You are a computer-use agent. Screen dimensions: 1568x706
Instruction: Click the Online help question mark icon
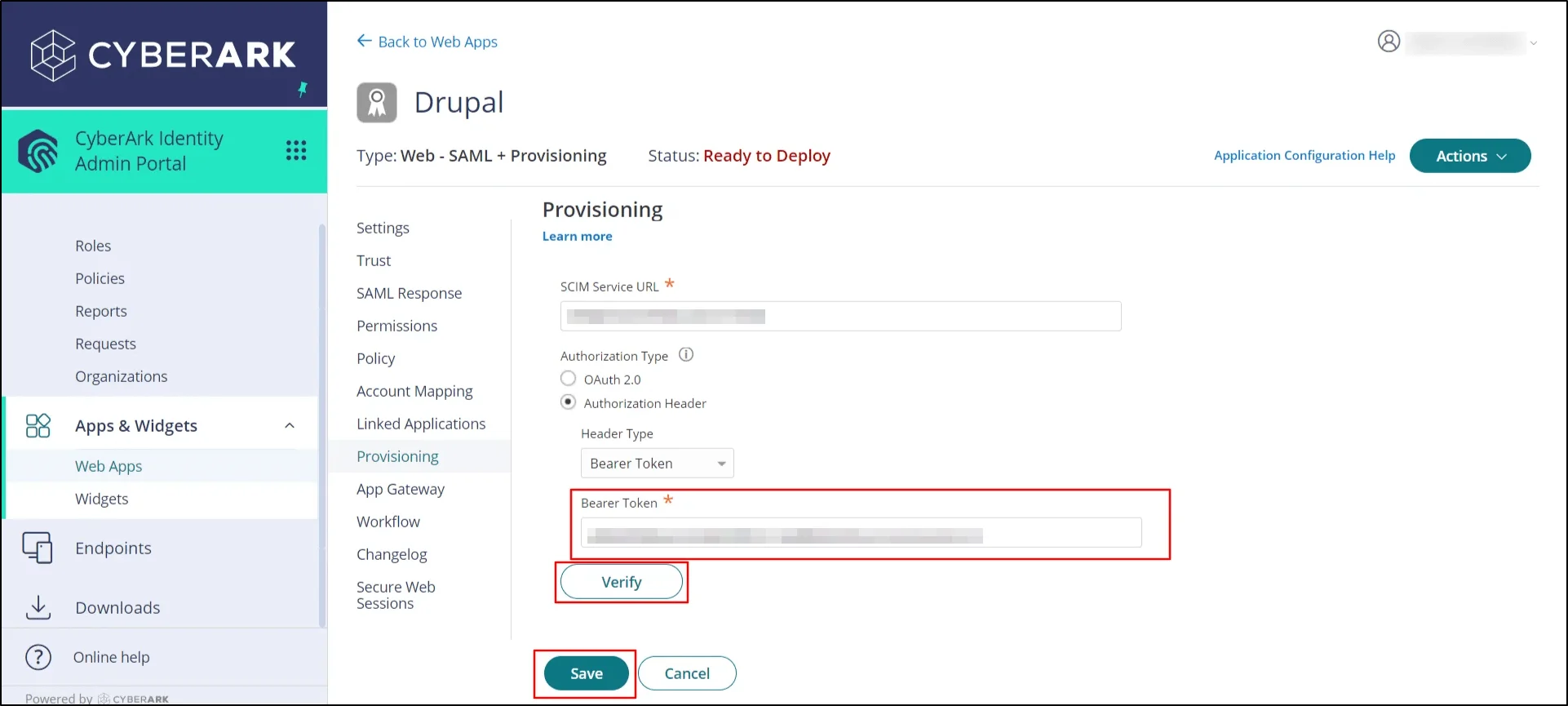(x=38, y=657)
